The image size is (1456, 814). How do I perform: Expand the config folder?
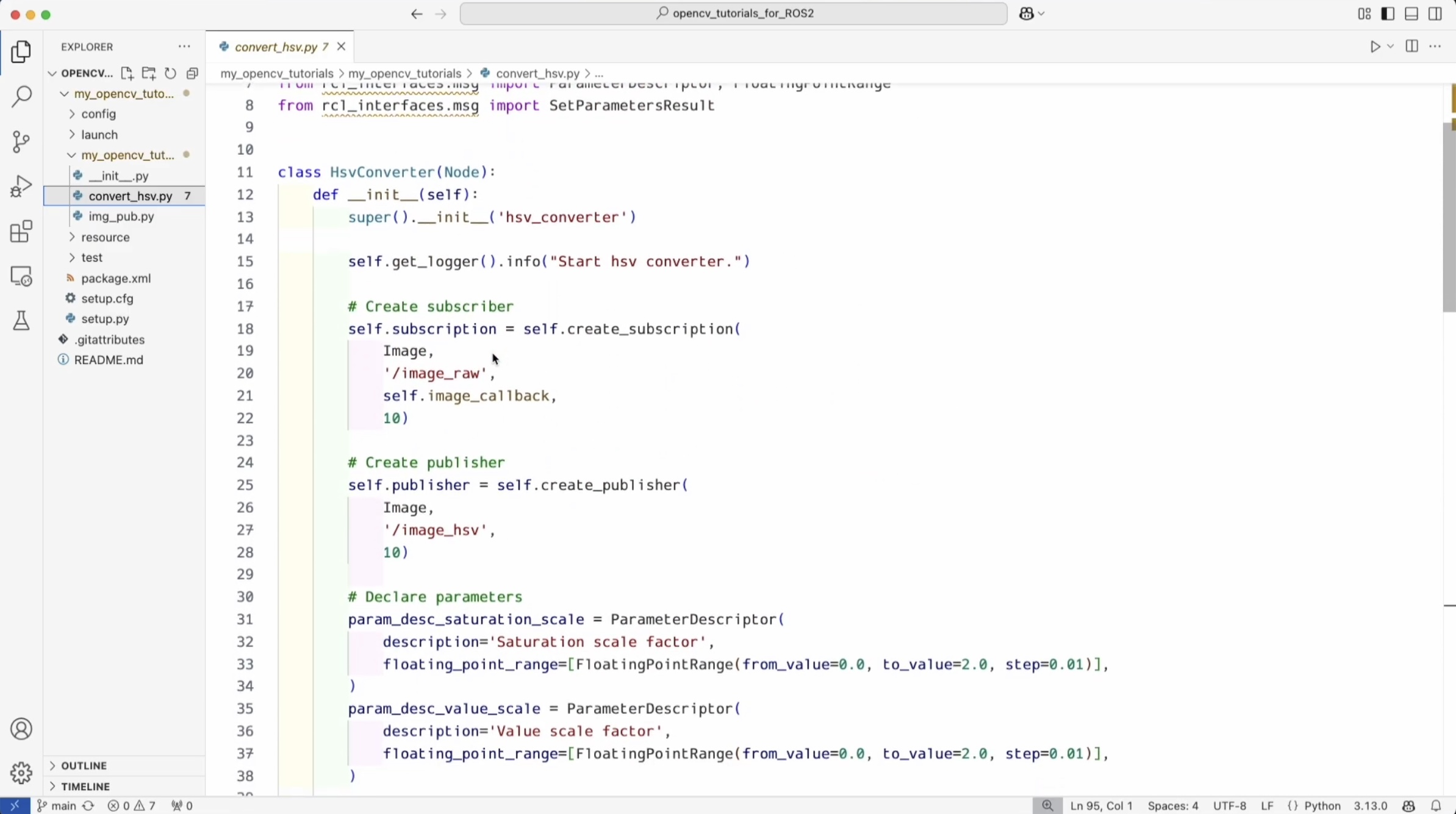click(98, 114)
